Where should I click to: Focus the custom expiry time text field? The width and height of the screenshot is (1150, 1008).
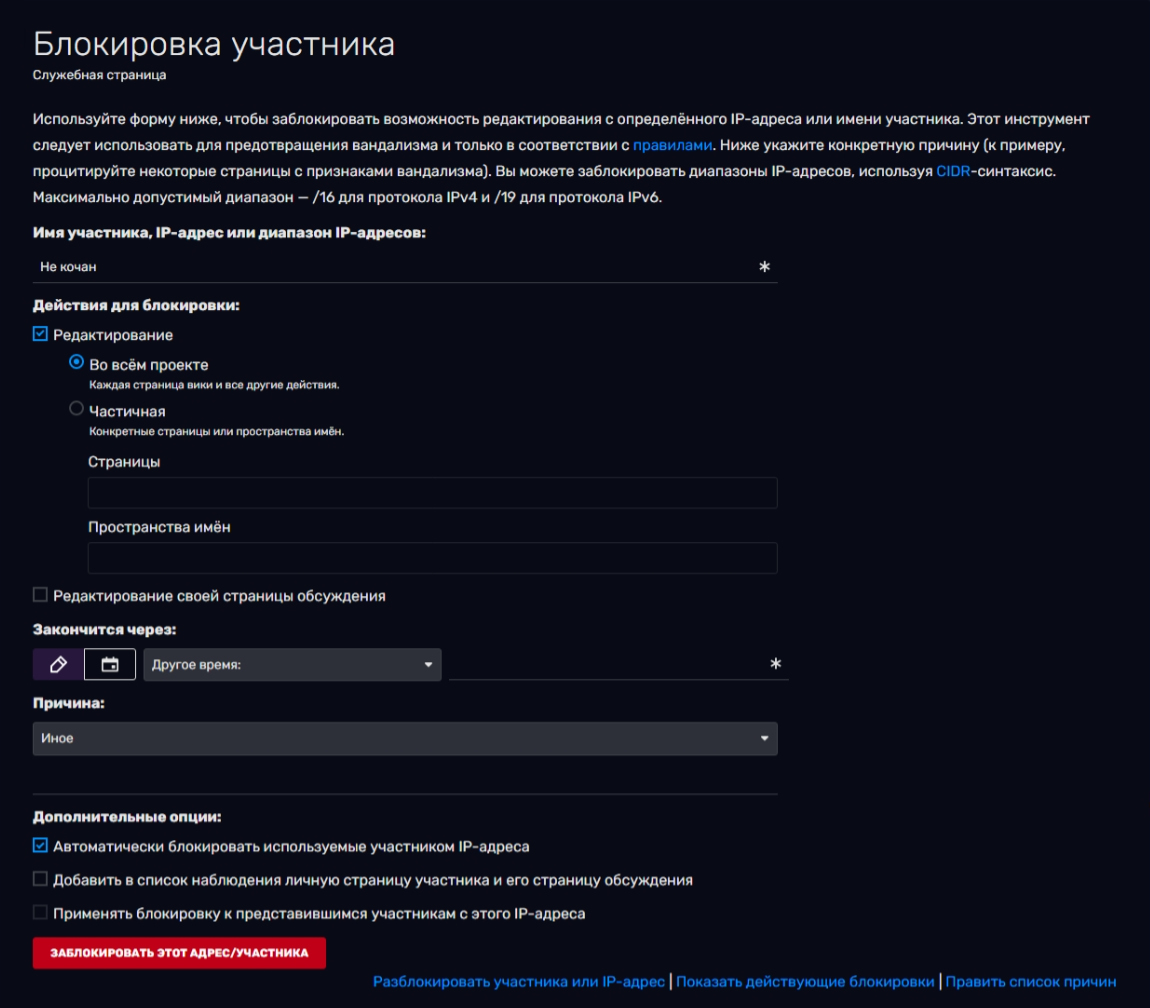pyautogui.click(x=618, y=665)
